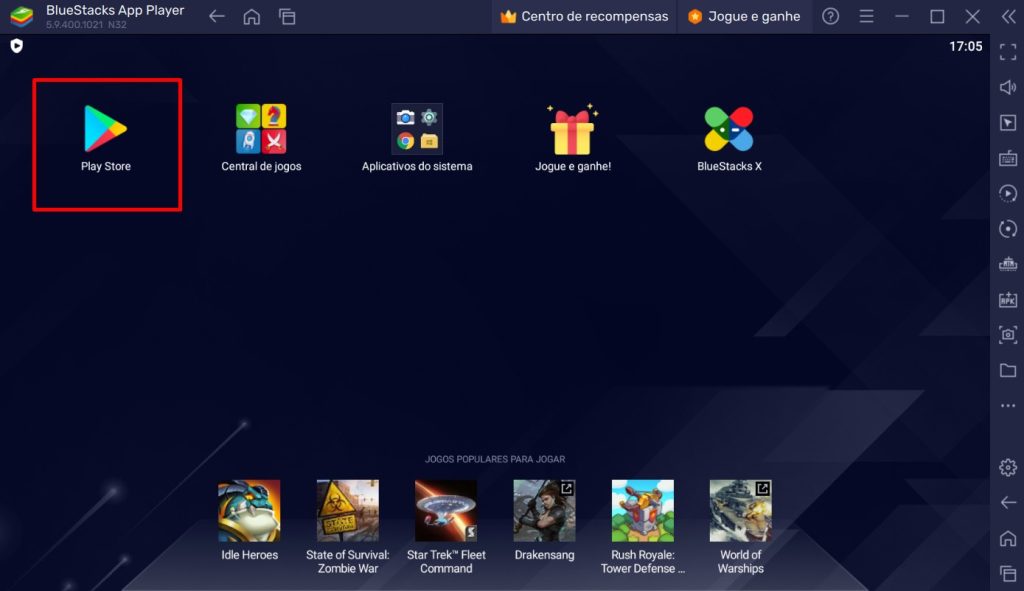Image resolution: width=1024 pixels, height=591 pixels.
Task: Maximize the BlueStacks window
Action: point(937,16)
